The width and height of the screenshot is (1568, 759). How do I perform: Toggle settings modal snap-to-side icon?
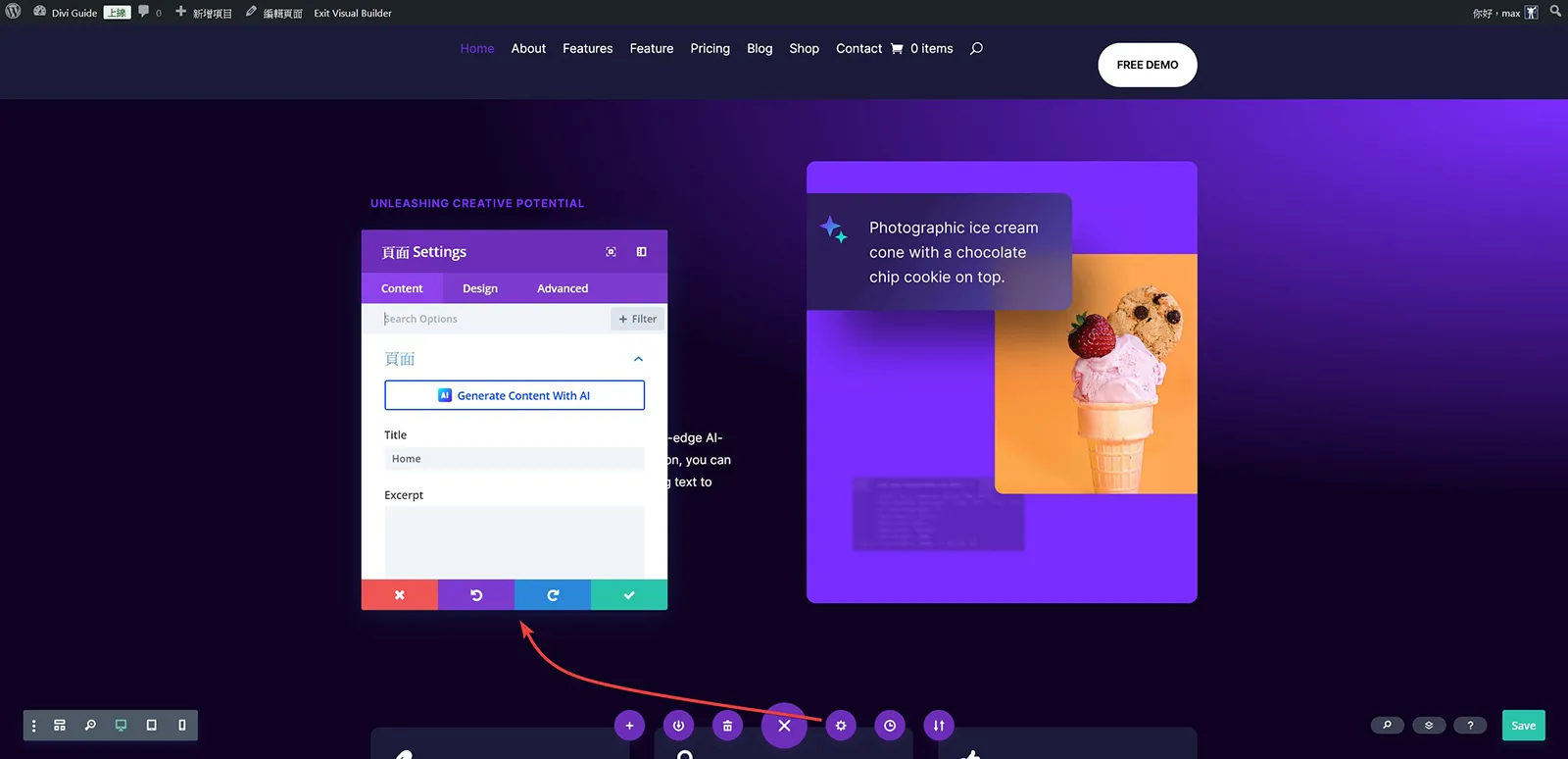642,252
